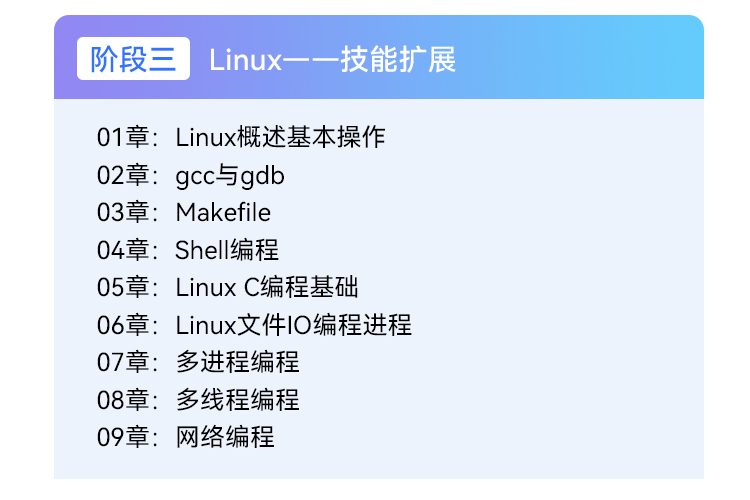Click the 04章 chapter number label

pos(123,250)
